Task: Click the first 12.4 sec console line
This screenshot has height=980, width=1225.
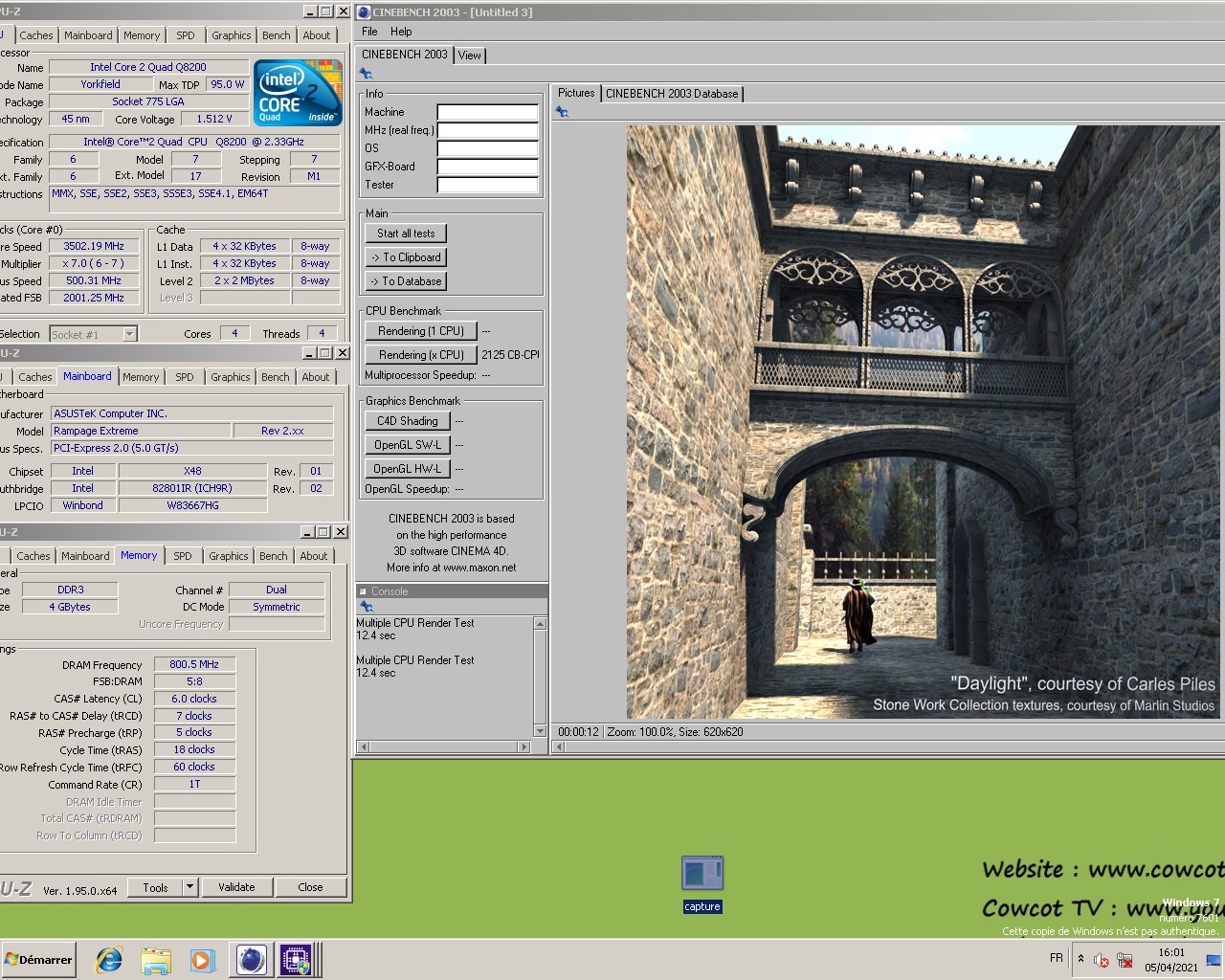Action: [376, 635]
